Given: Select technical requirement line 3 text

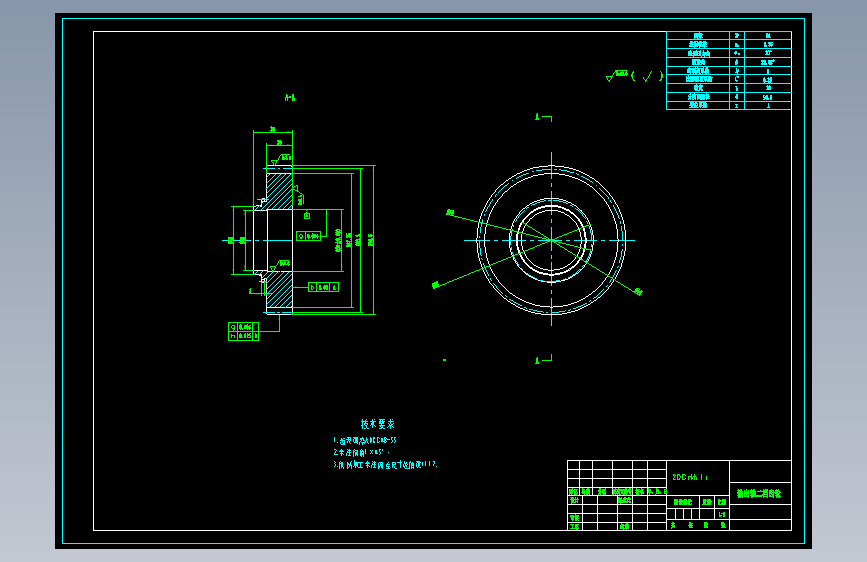Looking at the screenshot, I should point(385,465).
